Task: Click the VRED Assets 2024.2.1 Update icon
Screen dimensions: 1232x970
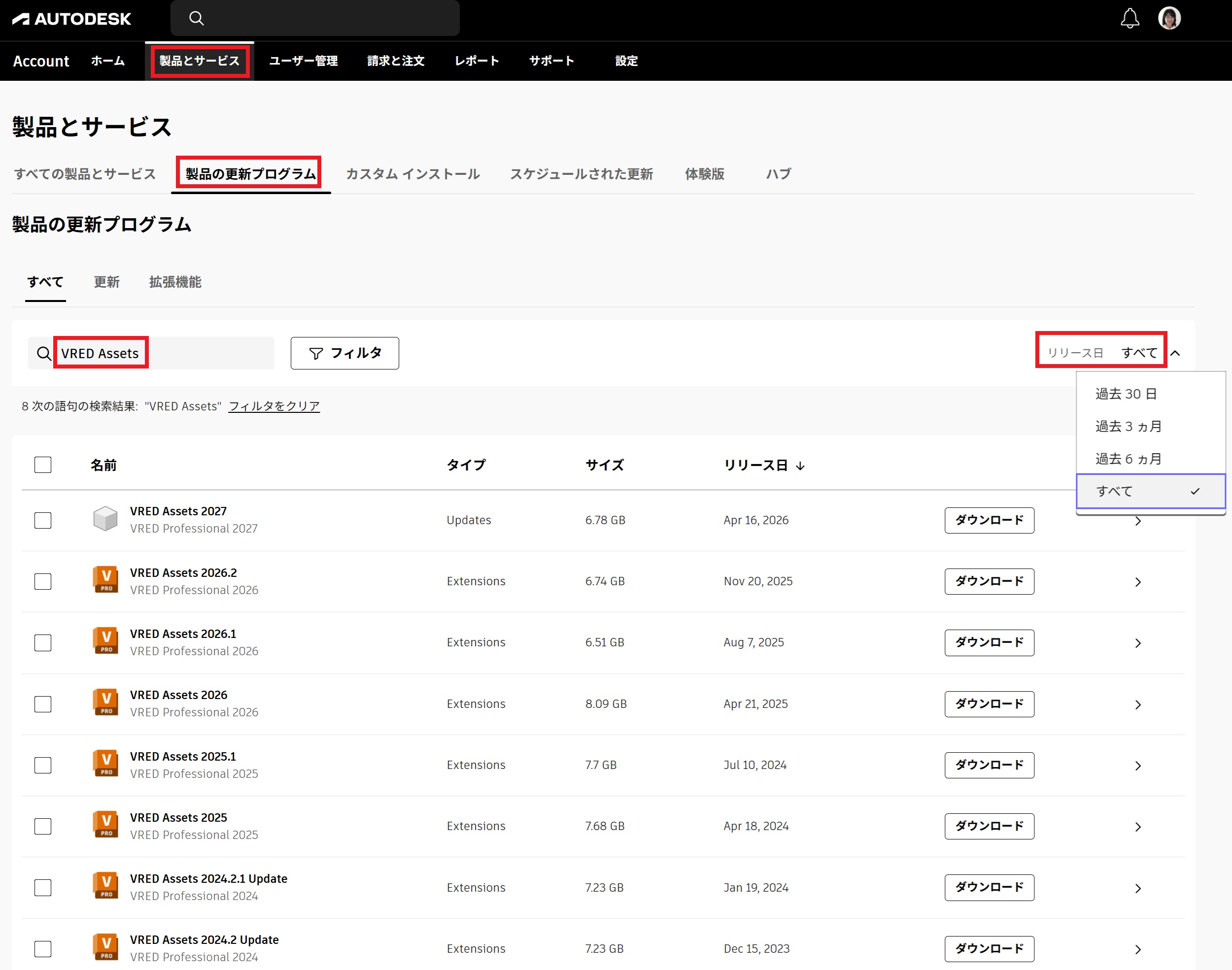Action: [x=105, y=886]
